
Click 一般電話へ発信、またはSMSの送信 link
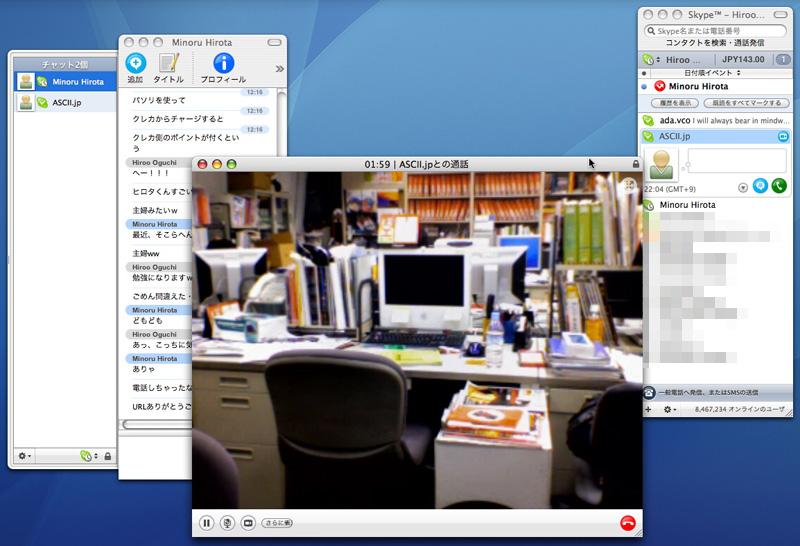click(x=708, y=392)
